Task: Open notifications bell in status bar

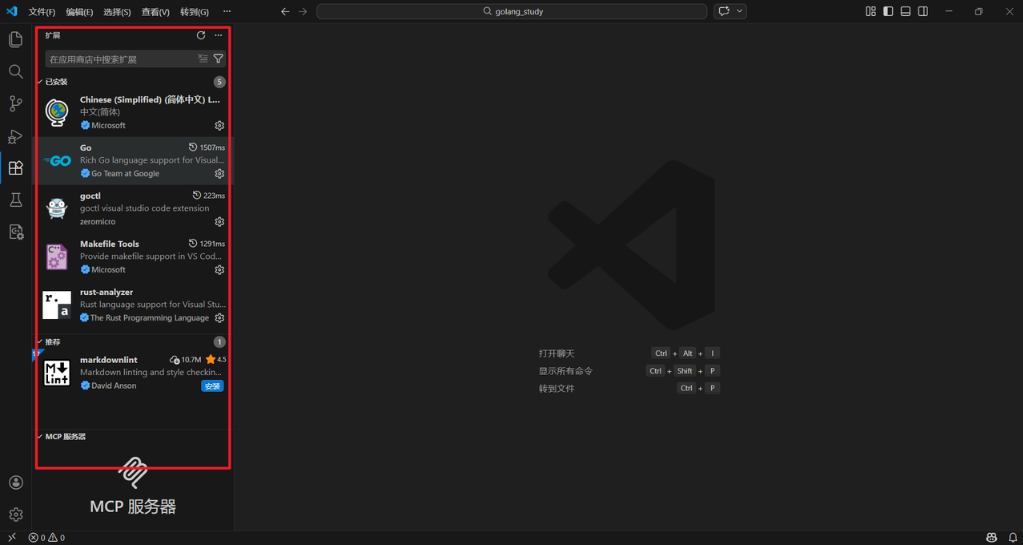Action: tap(1011, 538)
